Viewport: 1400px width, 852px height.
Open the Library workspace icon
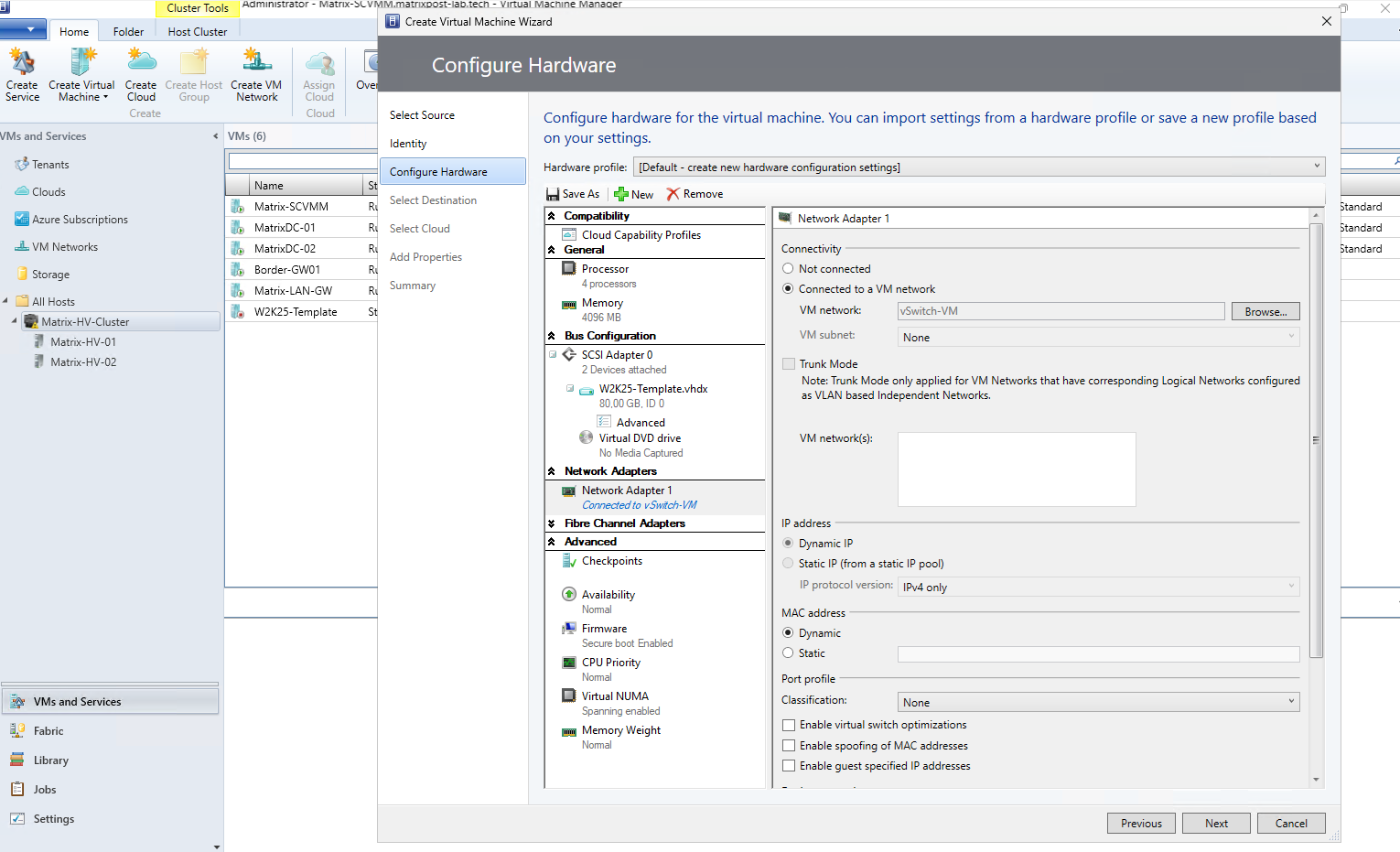tap(17, 760)
